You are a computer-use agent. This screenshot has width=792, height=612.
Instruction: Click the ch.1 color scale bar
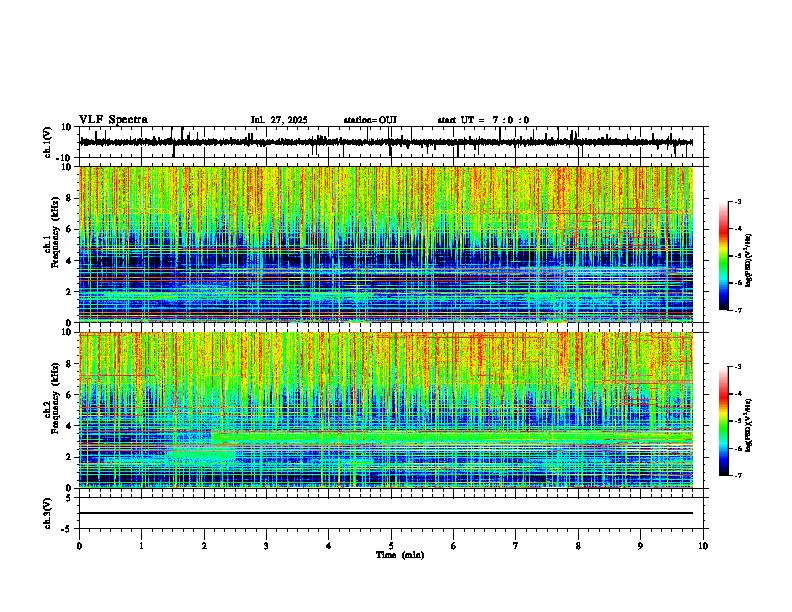(724, 256)
